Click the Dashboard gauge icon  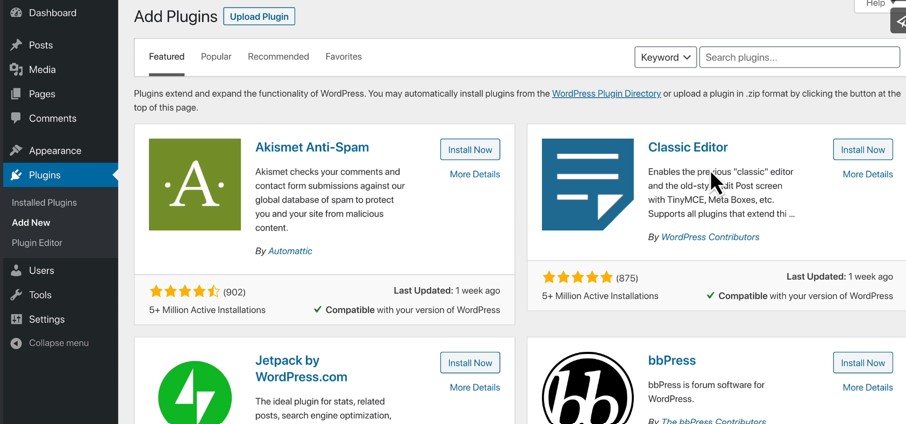click(16, 12)
